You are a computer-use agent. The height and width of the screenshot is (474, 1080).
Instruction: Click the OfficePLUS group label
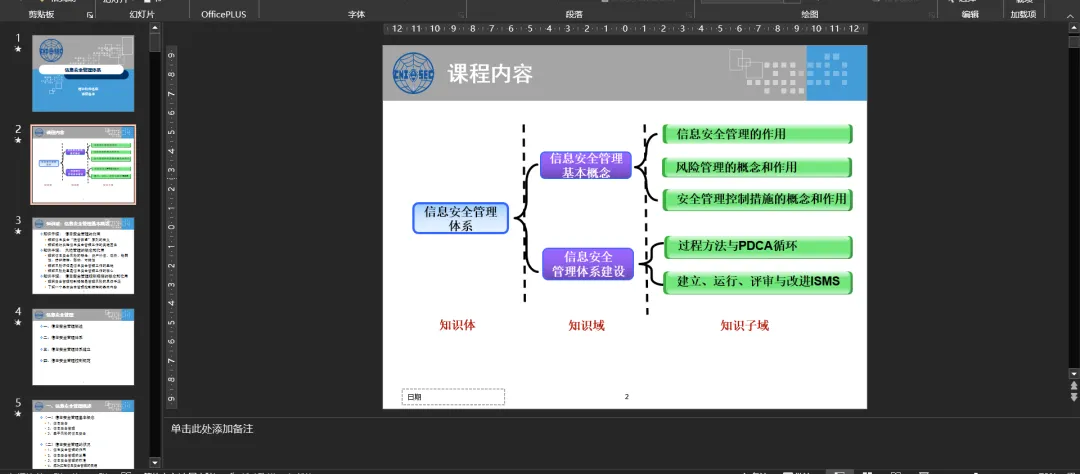tap(223, 14)
